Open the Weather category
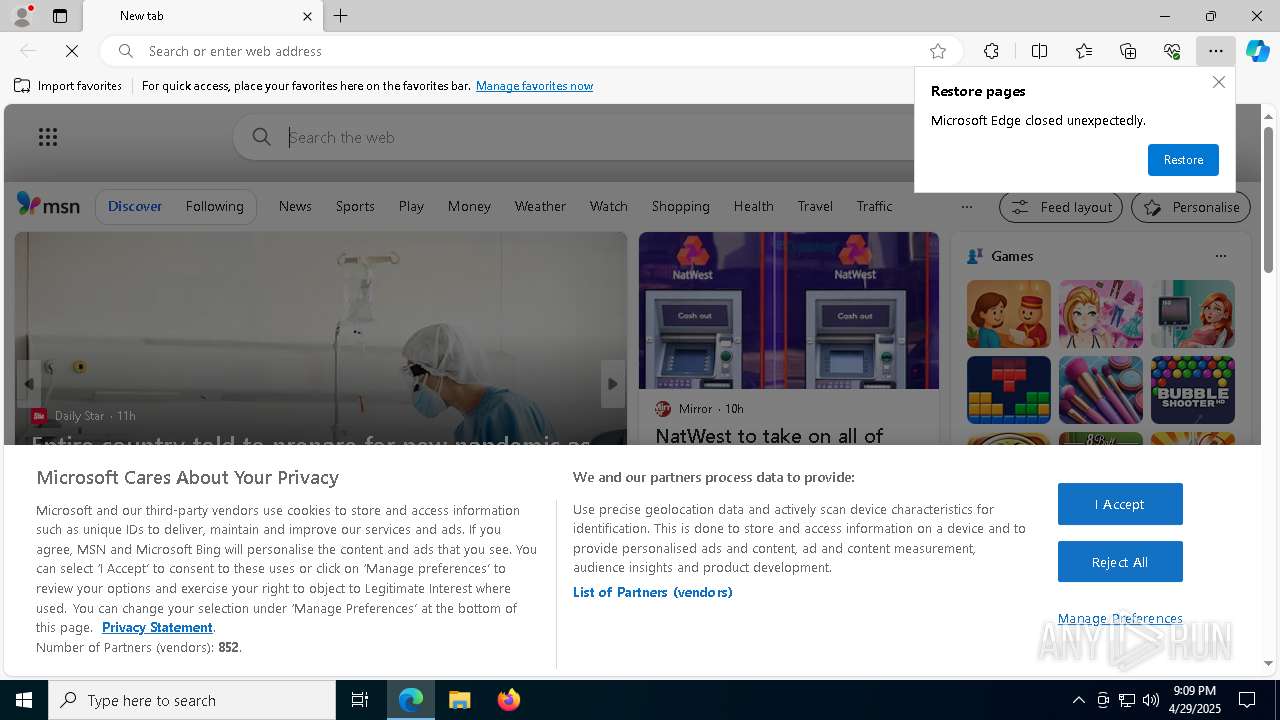Viewport: 1280px width, 720px height. pyautogui.click(x=540, y=206)
